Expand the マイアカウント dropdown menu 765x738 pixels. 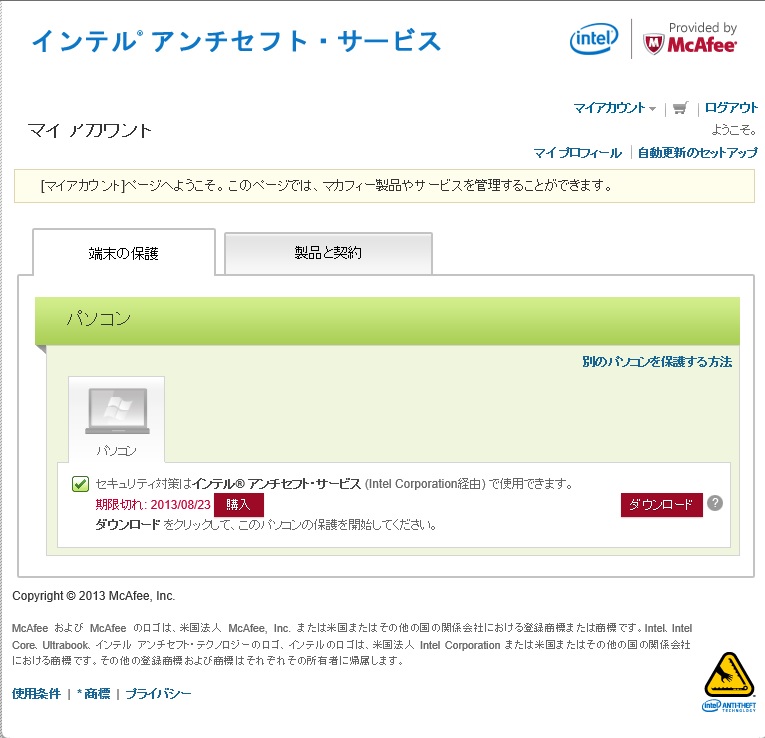pyautogui.click(x=614, y=108)
